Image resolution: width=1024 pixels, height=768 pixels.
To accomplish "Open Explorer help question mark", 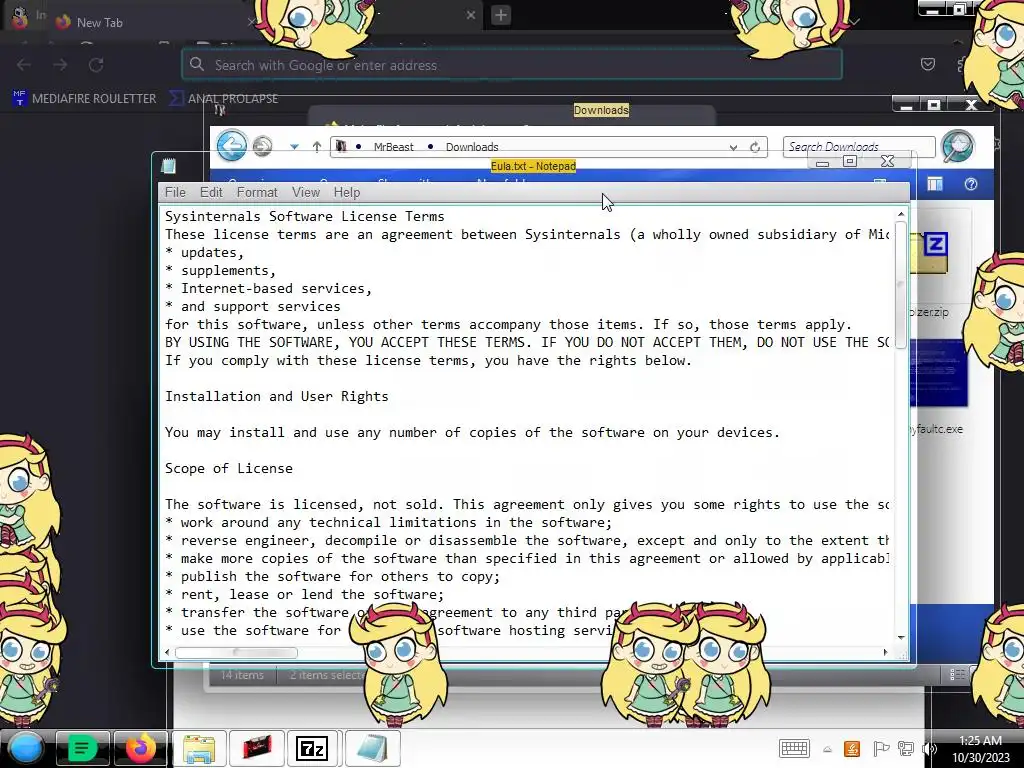I will [x=970, y=184].
